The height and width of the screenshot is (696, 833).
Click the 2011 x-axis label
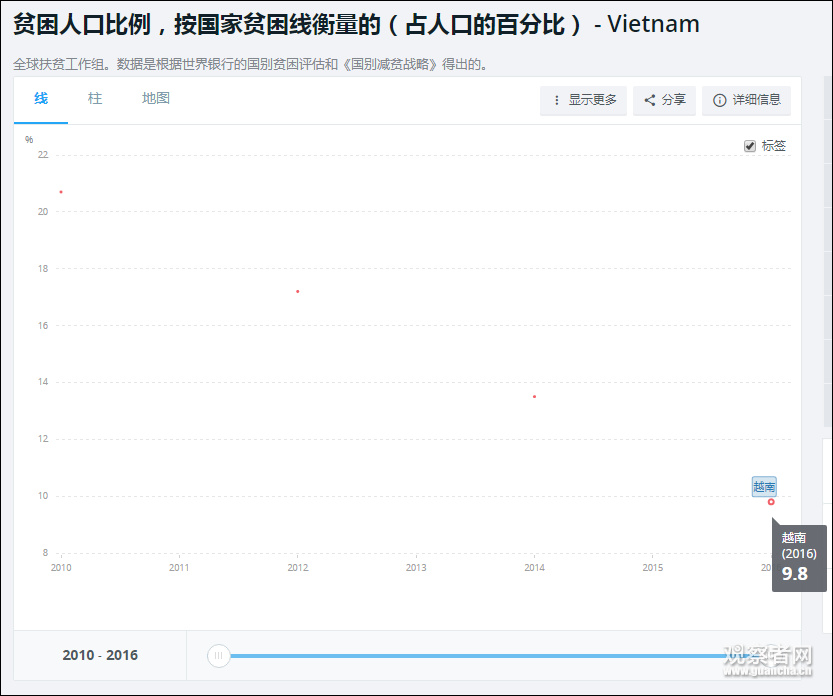tap(179, 567)
